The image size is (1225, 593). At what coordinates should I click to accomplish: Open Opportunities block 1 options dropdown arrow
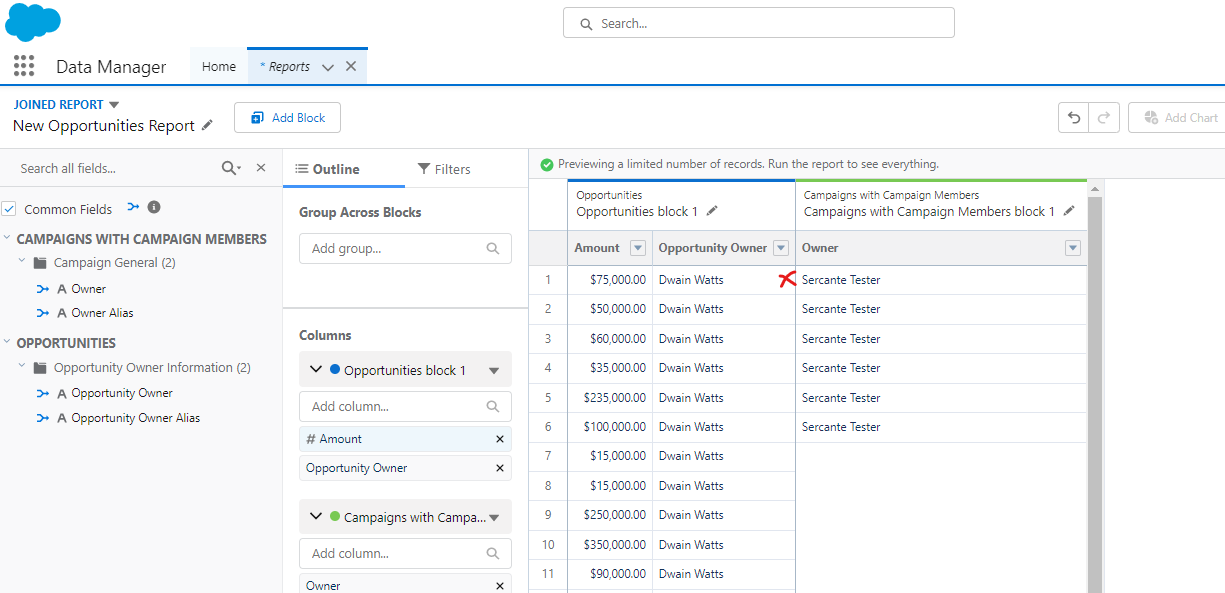click(493, 371)
